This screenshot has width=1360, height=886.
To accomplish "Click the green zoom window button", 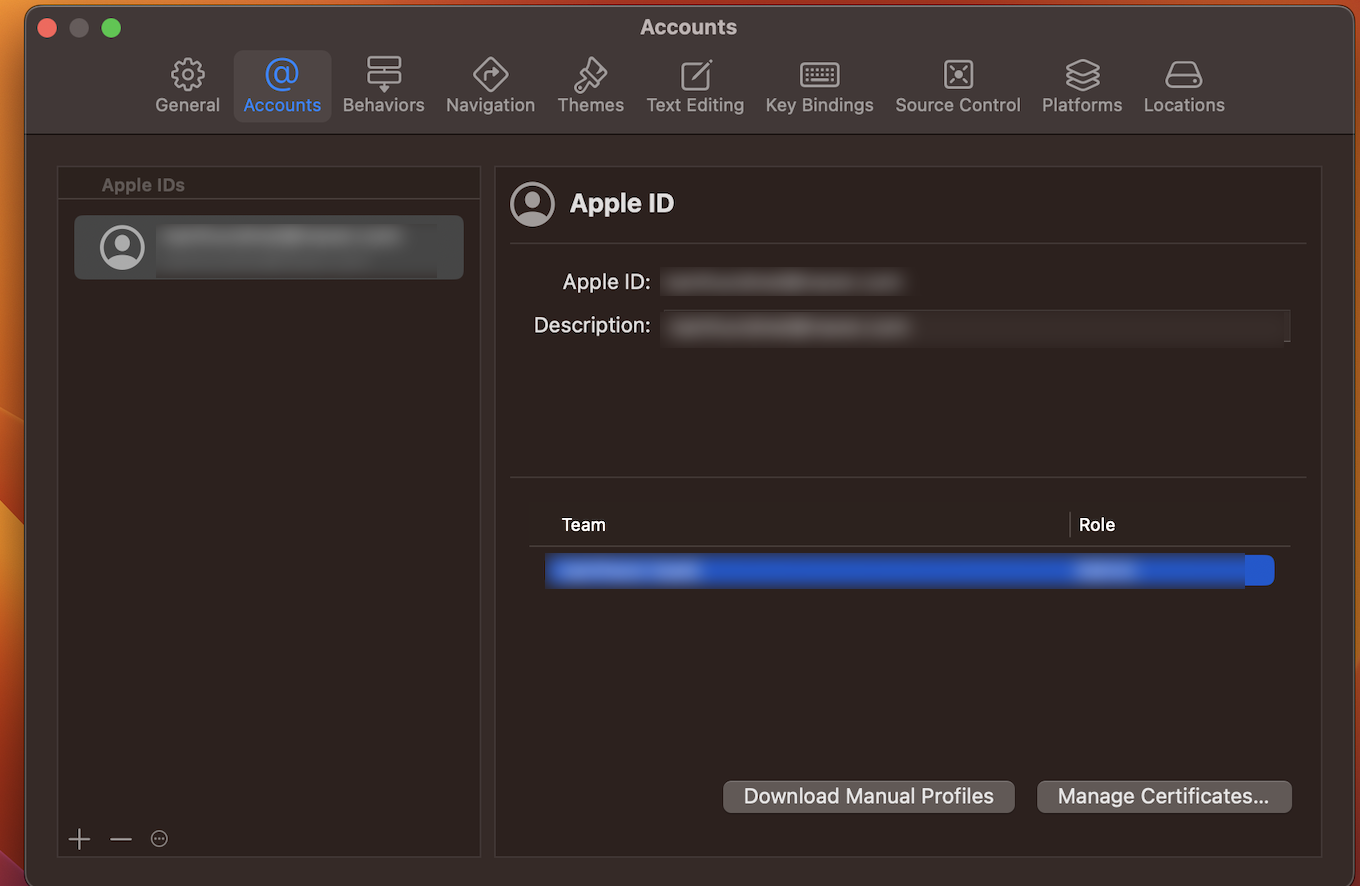I will pyautogui.click(x=111, y=28).
